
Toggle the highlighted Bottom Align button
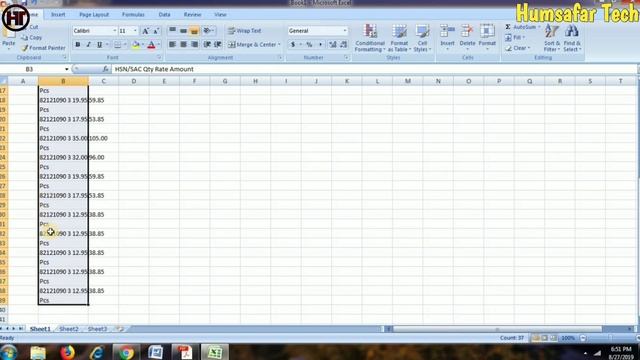pyautogui.click(x=194, y=31)
